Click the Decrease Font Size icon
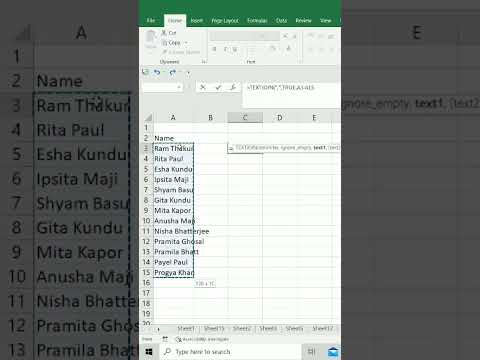This screenshot has height=360, width=480. click(294, 36)
